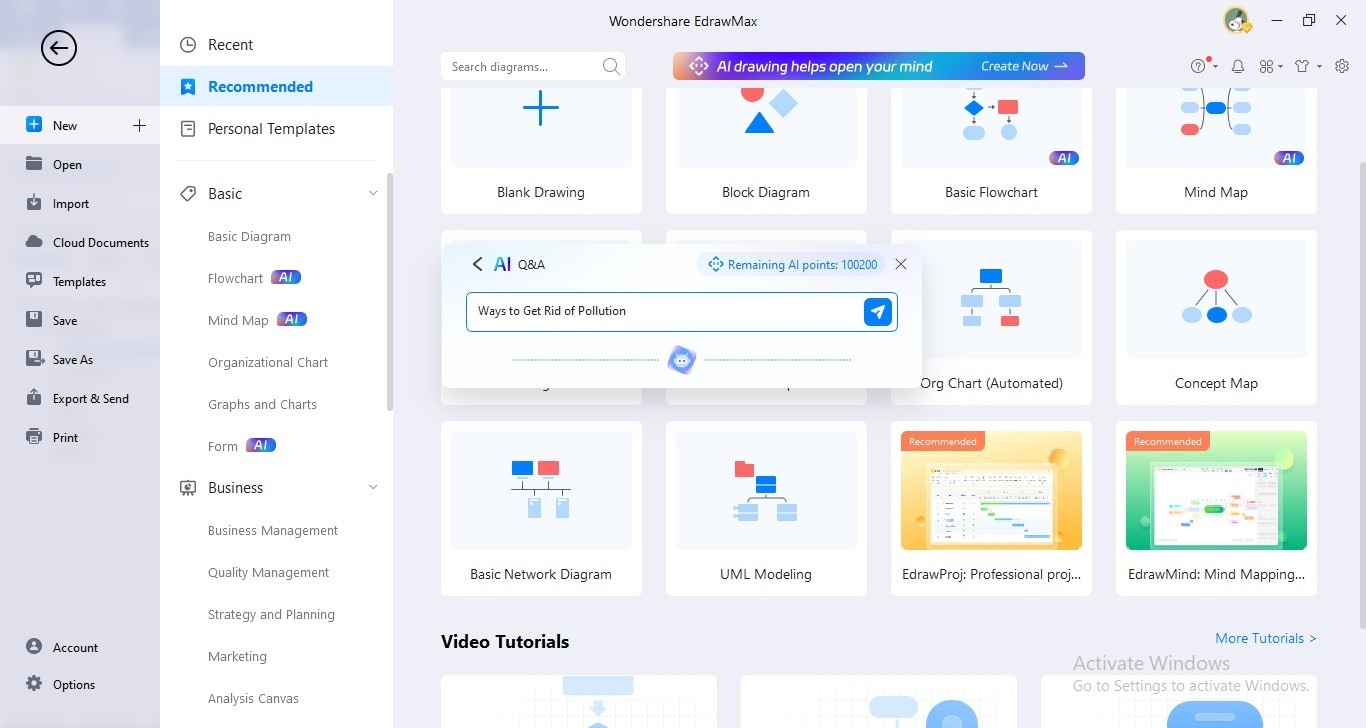The image size is (1366, 728).
Task: Open More Tutorials link
Action: [x=1265, y=638]
